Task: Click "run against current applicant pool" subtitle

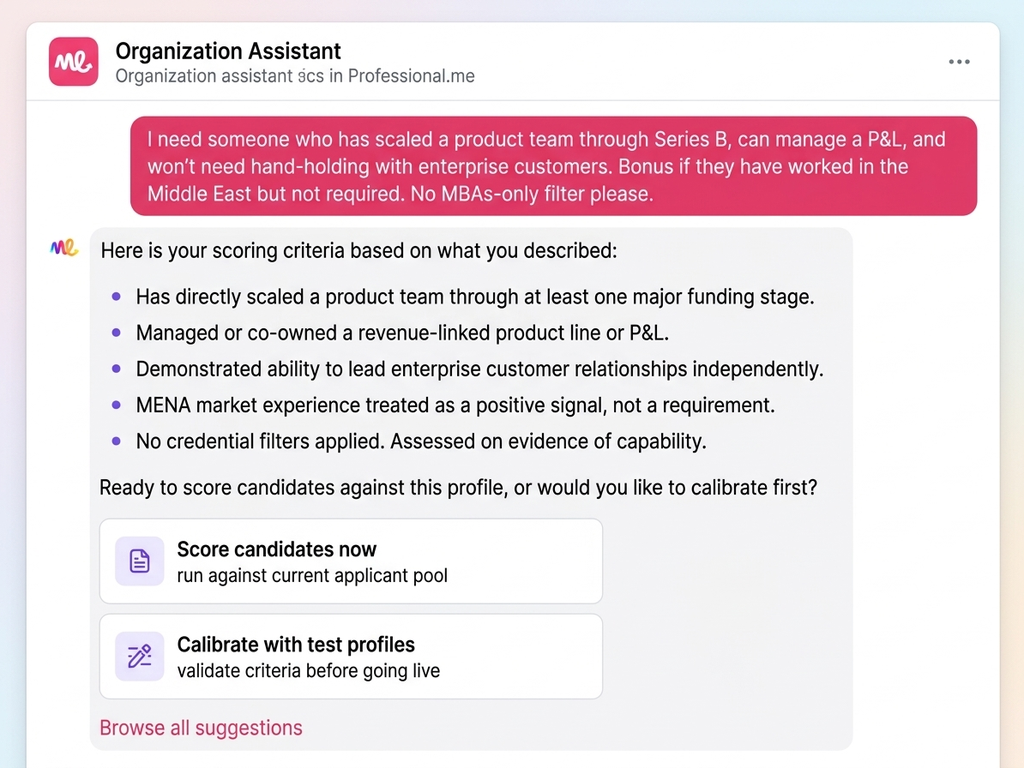Action: point(312,576)
